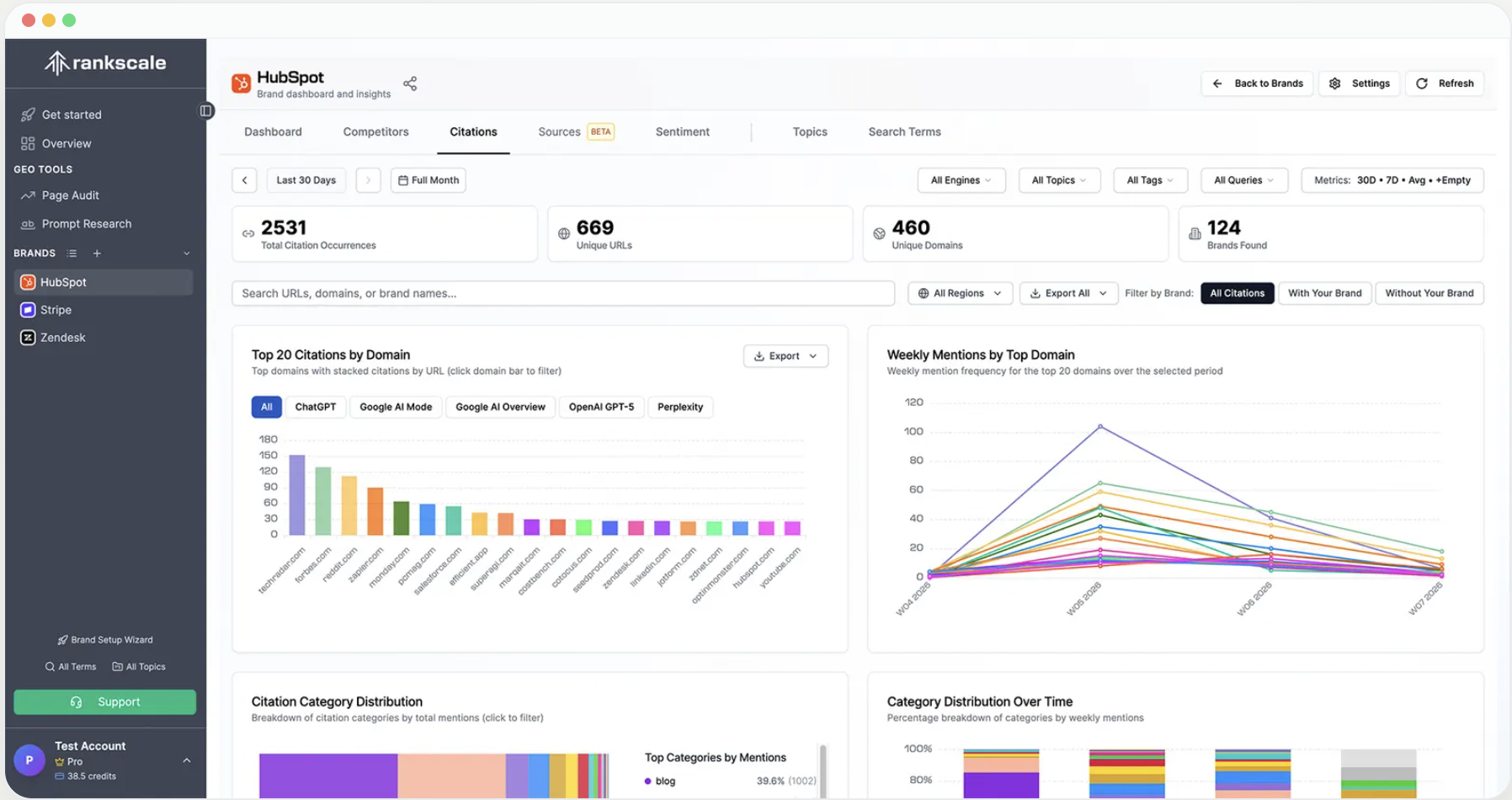Viewport: 1512px width, 800px height.
Task: Open brand Settings
Action: [x=1360, y=83]
